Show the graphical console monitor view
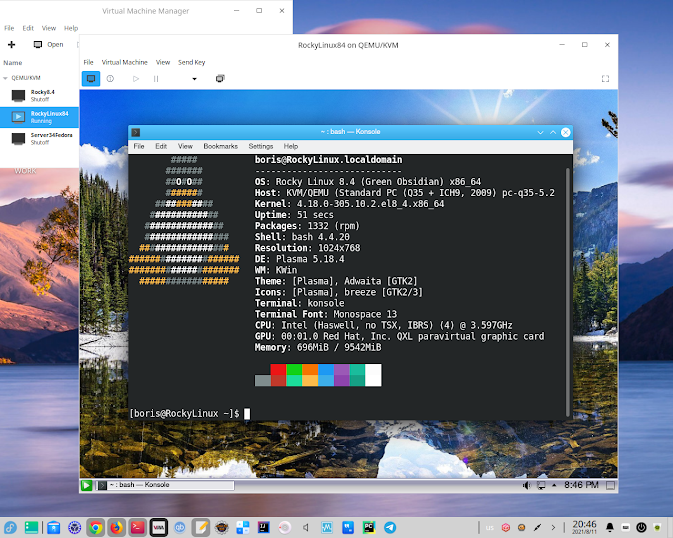Viewport: 673px width, 538px height. click(x=91, y=79)
